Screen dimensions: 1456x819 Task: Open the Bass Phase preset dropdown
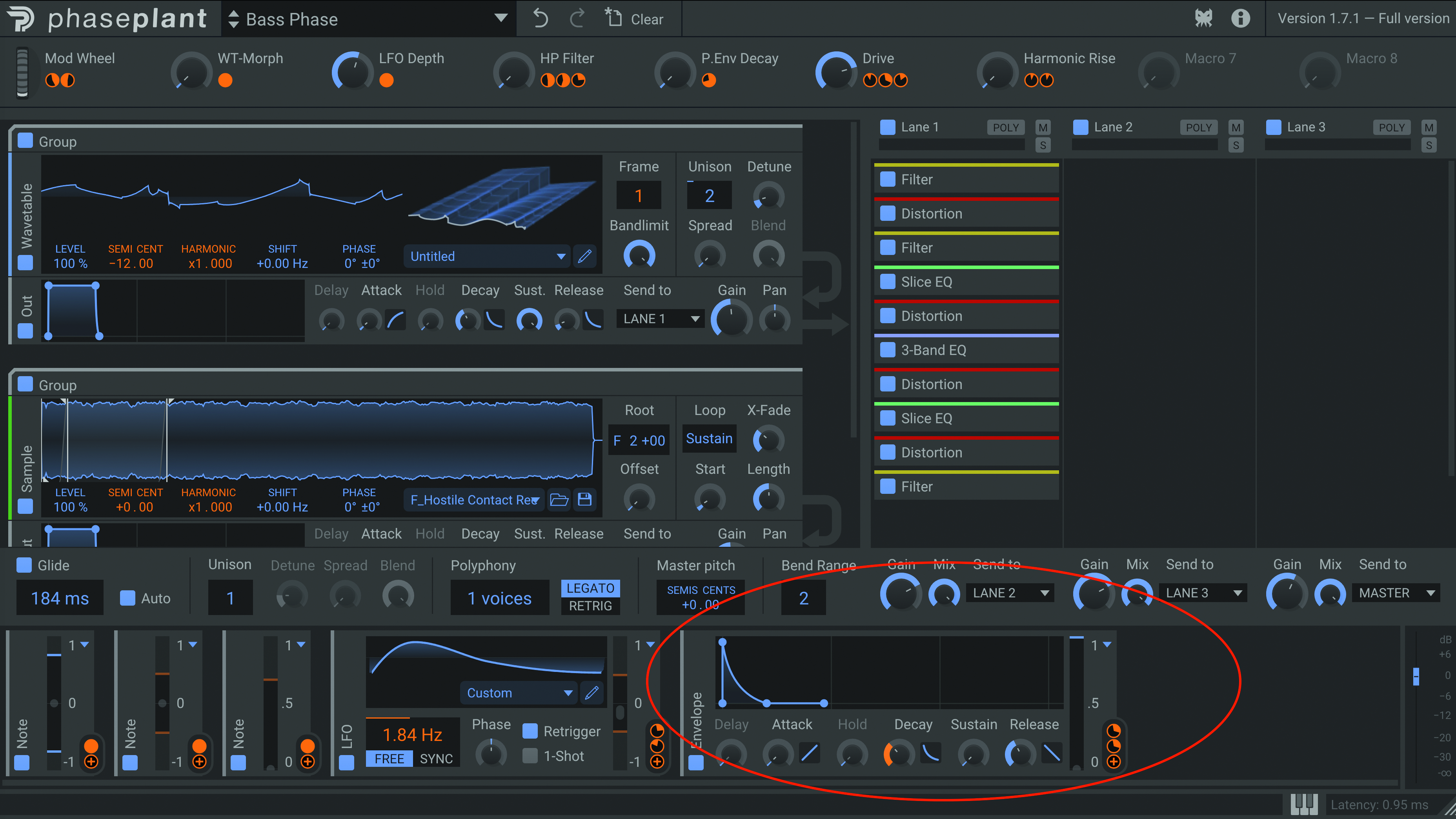point(501,18)
